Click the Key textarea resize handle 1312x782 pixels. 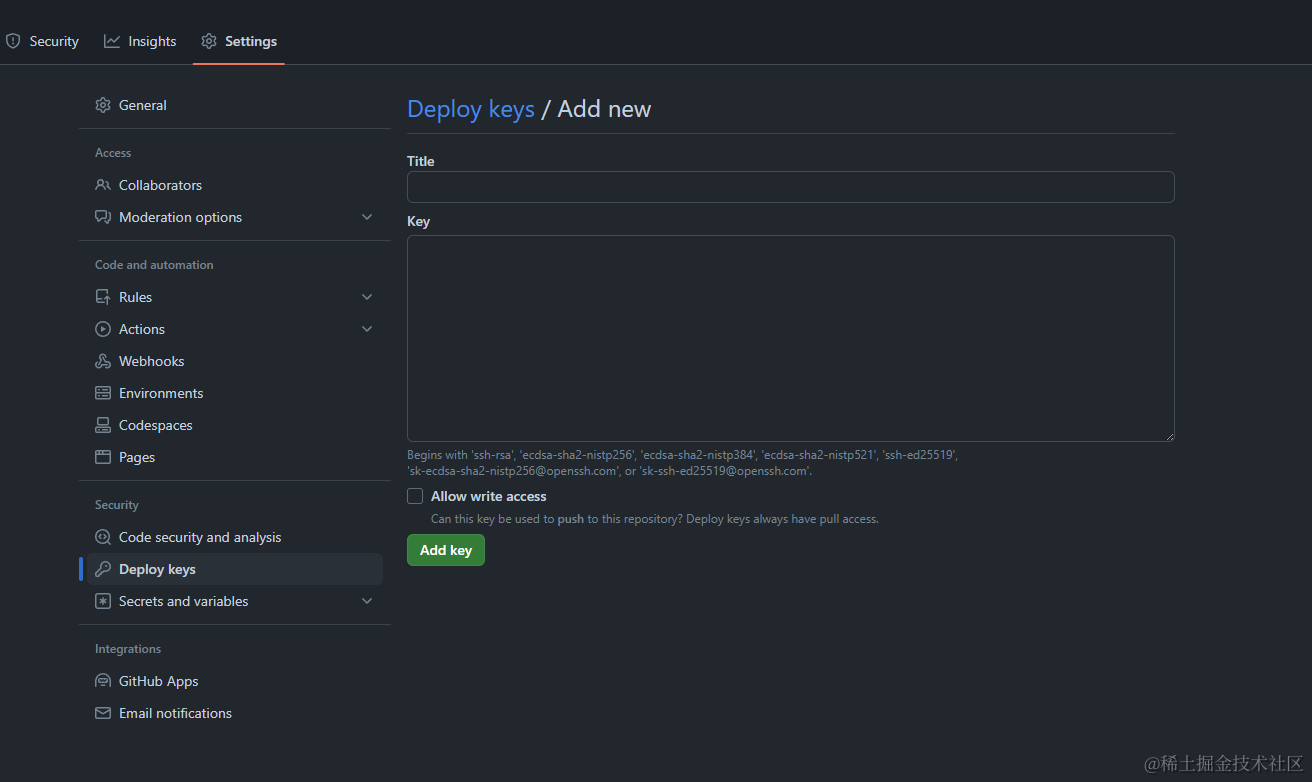pyautogui.click(x=1168, y=435)
